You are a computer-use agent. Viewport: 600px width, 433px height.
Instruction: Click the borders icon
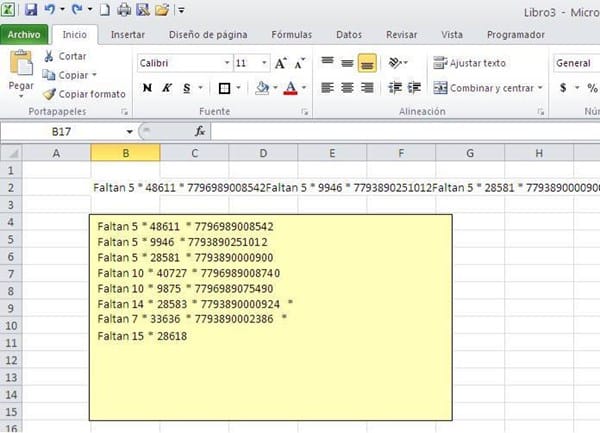224,88
